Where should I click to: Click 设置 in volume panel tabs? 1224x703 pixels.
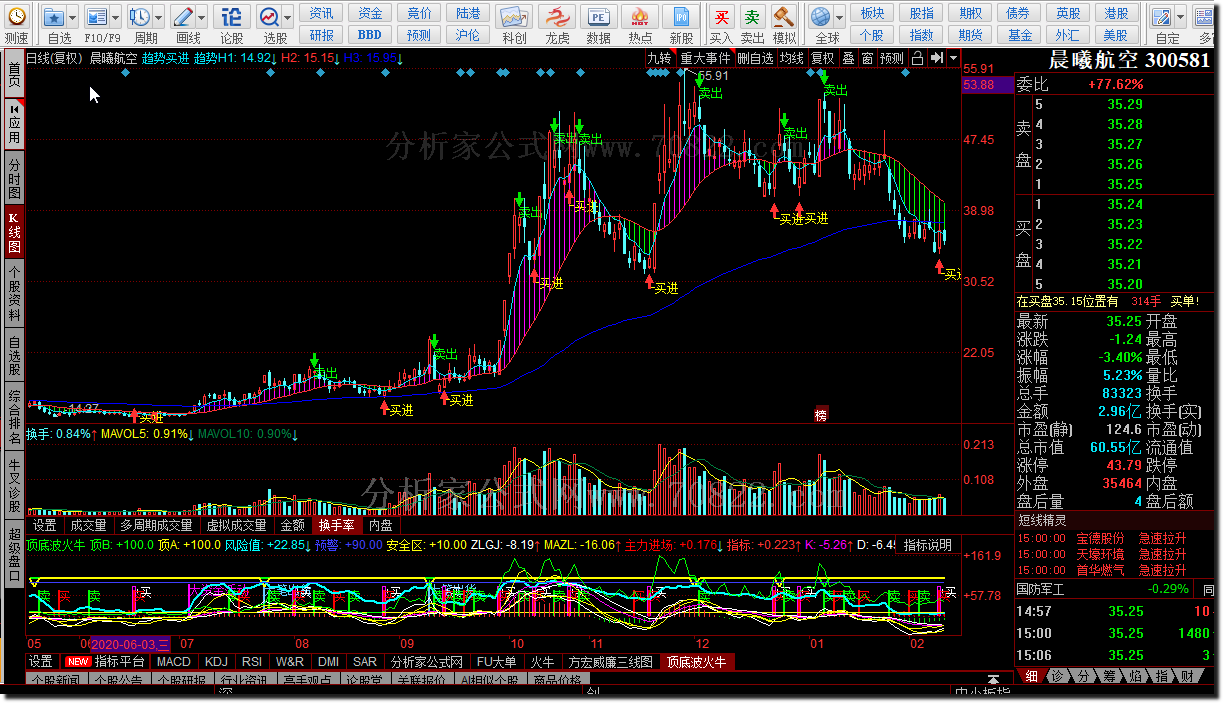pyautogui.click(x=44, y=525)
